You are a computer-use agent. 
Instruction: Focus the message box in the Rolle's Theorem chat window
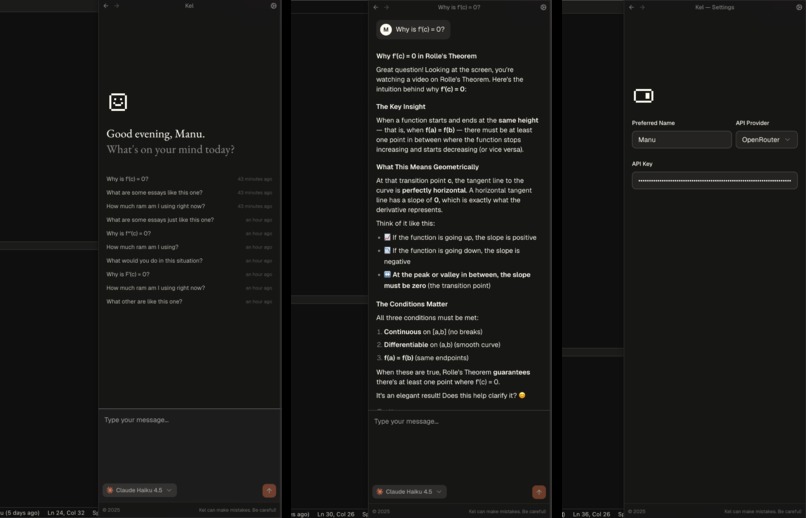point(459,445)
